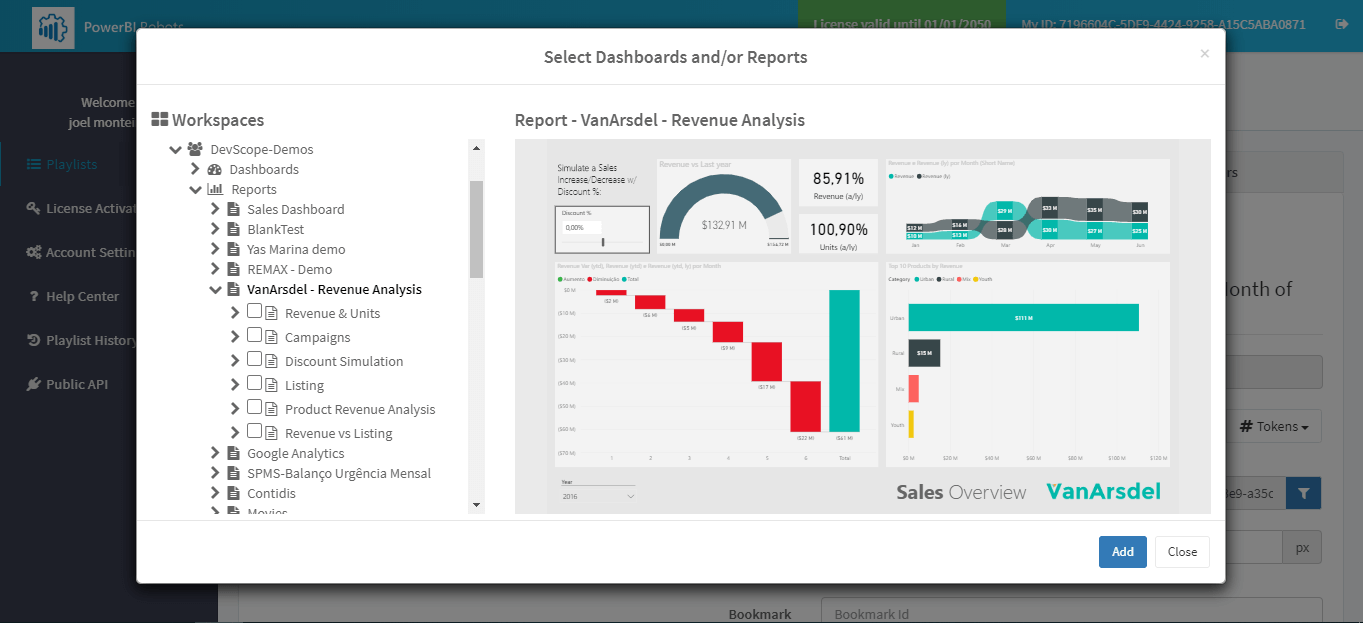Click the PowerBI Robots logo icon
1363x623 pixels.
click(52, 27)
